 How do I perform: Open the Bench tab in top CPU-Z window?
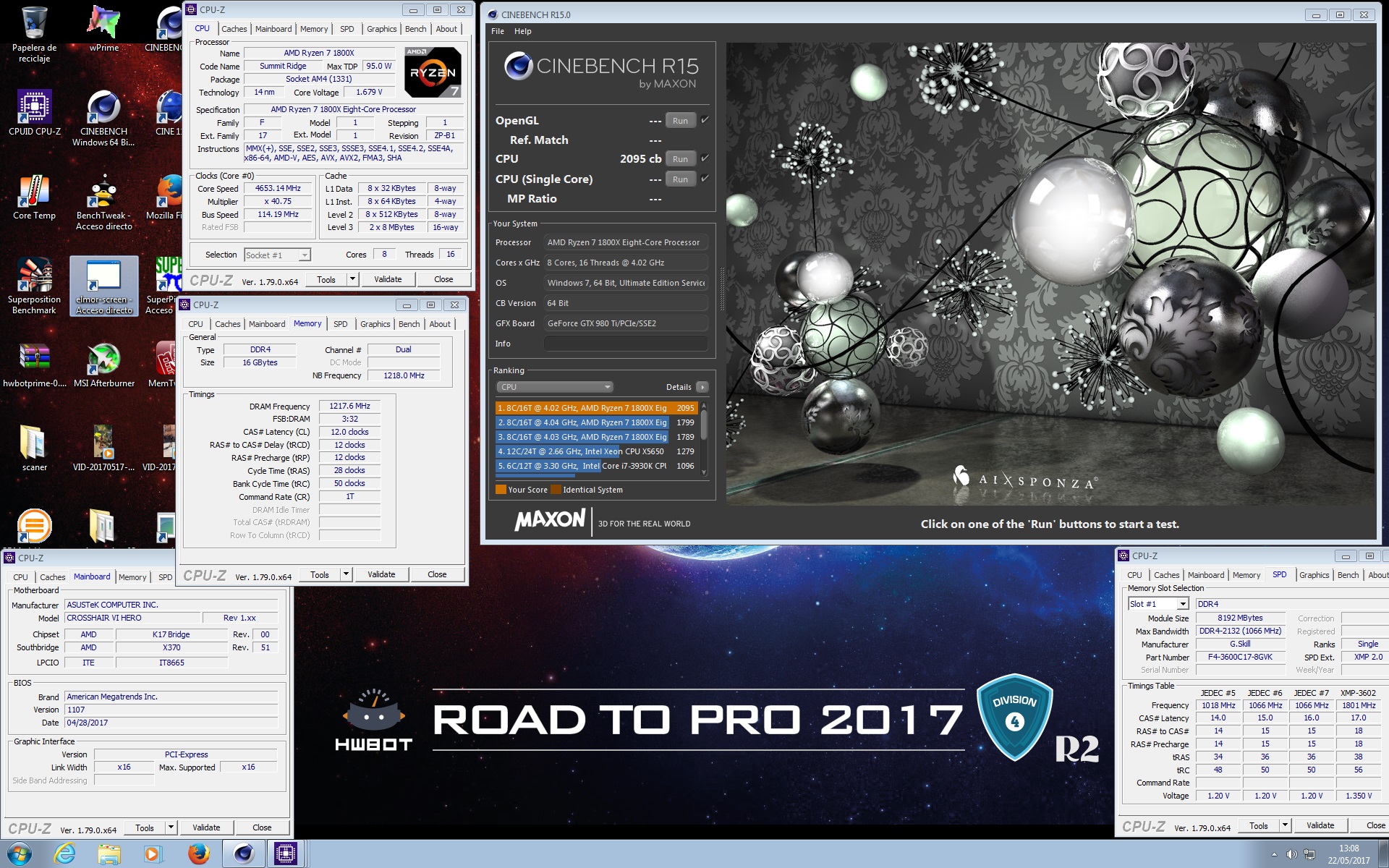pyautogui.click(x=415, y=29)
